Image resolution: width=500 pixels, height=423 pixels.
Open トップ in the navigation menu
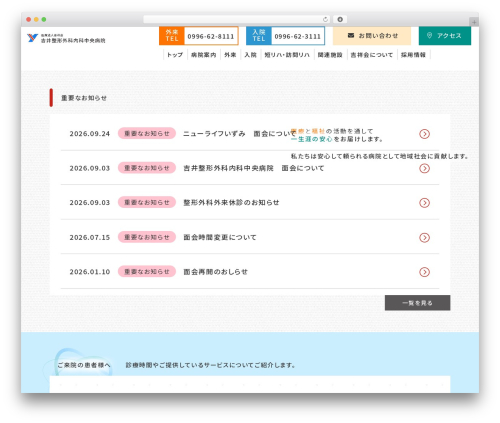pyautogui.click(x=175, y=55)
